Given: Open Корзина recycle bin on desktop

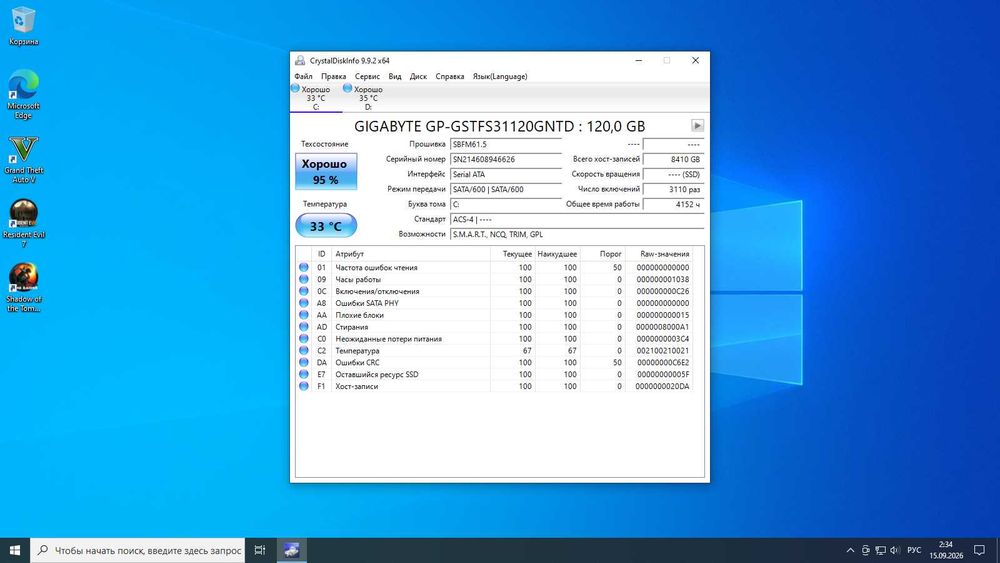Looking at the screenshot, I should click(x=23, y=27).
